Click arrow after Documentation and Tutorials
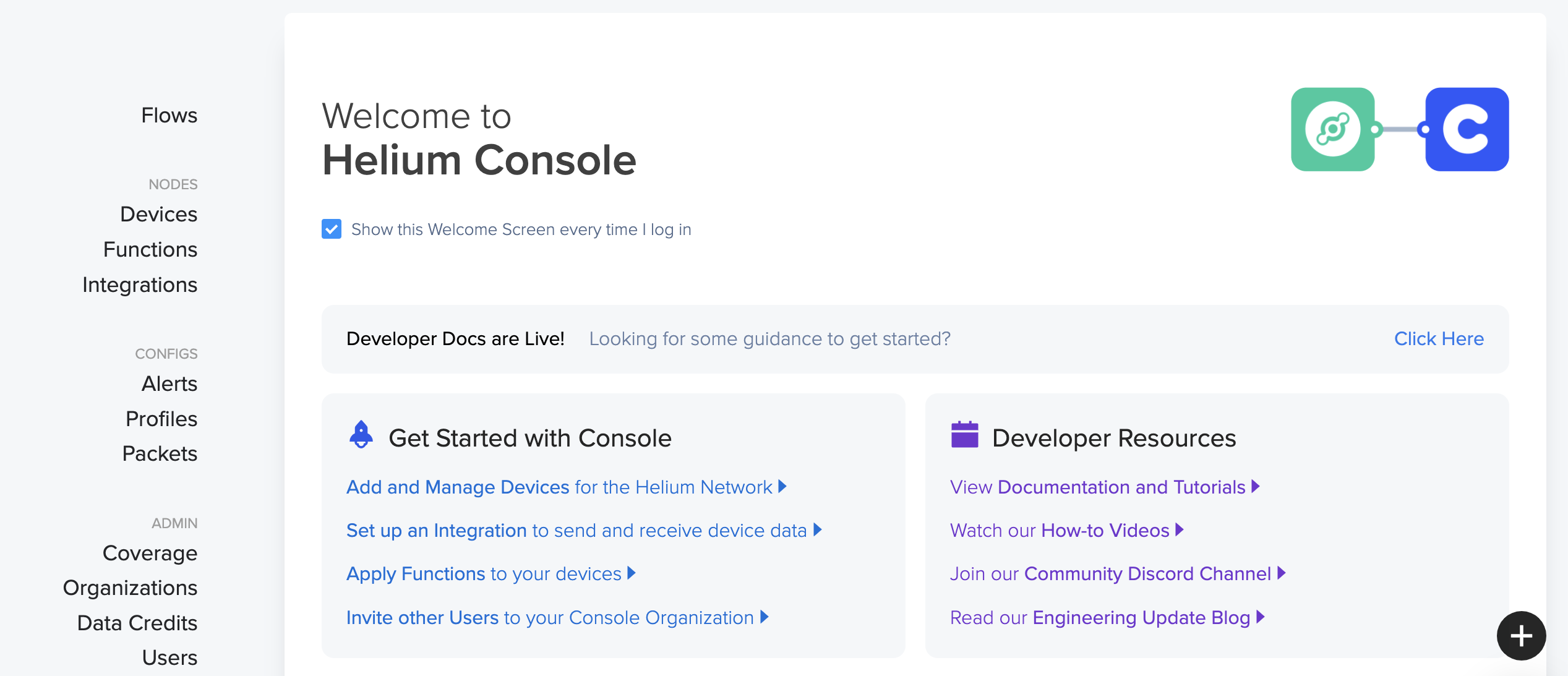This screenshot has height=676, width=1568. pyautogui.click(x=1255, y=486)
